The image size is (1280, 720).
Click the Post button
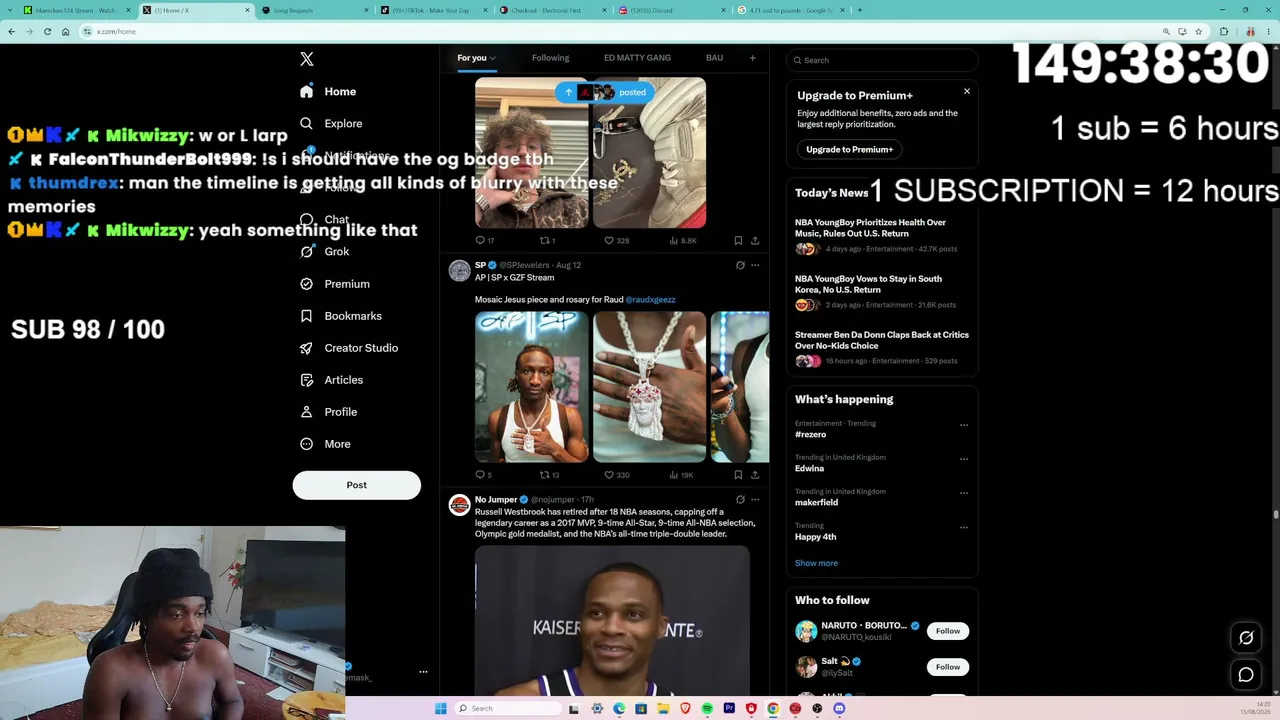[357, 485]
